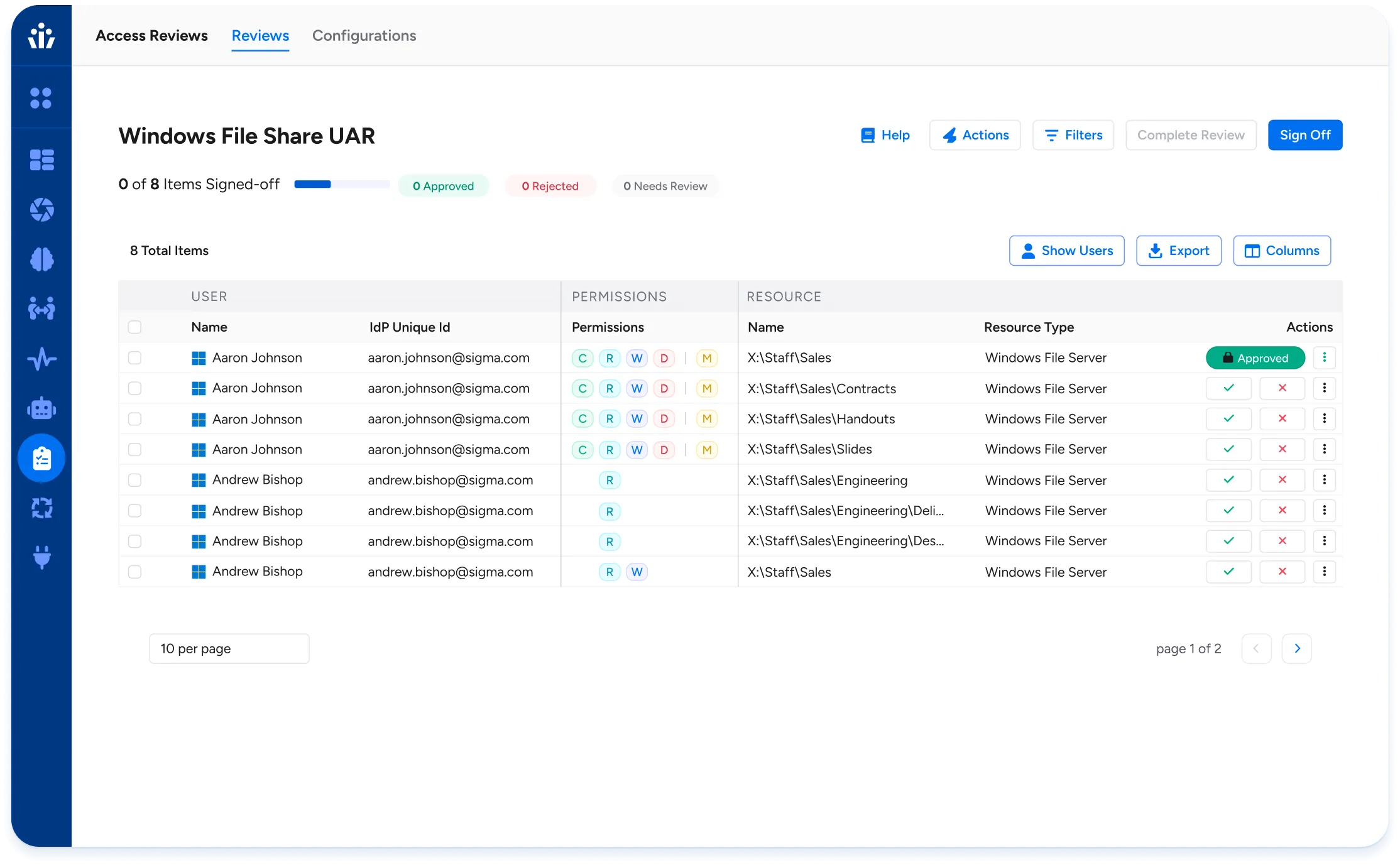The width and height of the screenshot is (1400, 865).
Task: Approve the X:\Staff\Sales\Contracts access row
Action: pyautogui.click(x=1228, y=388)
